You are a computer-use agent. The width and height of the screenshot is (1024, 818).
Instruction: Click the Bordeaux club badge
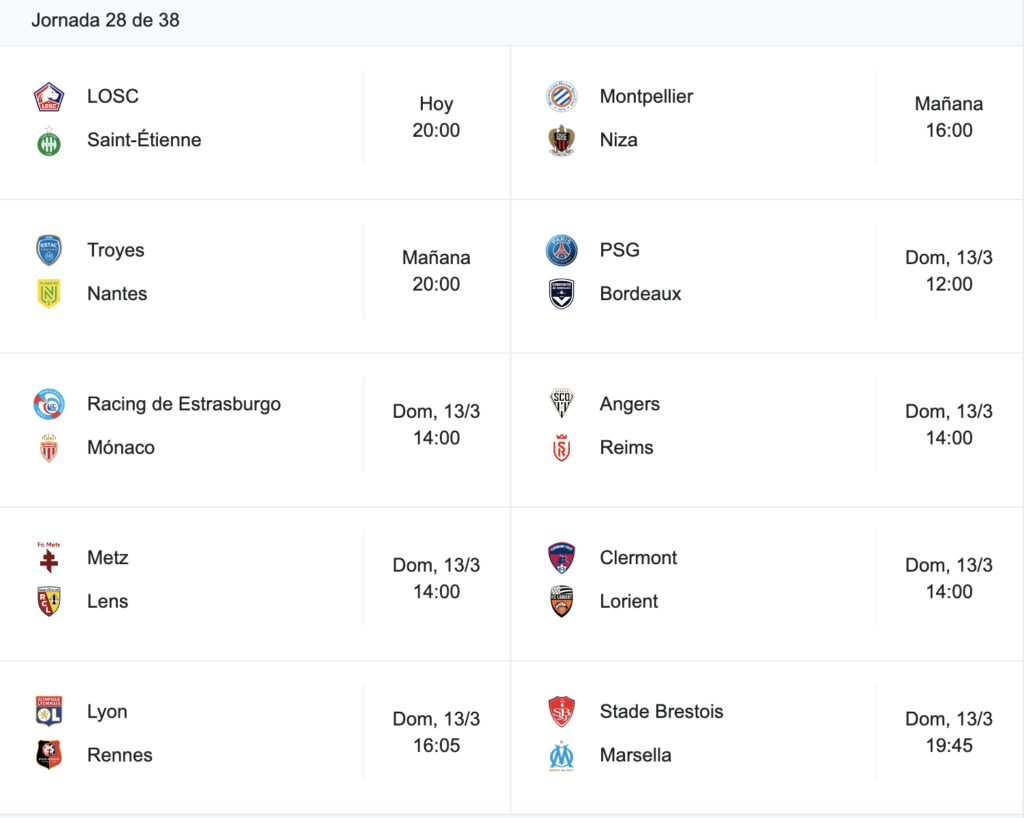click(x=562, y=294)
